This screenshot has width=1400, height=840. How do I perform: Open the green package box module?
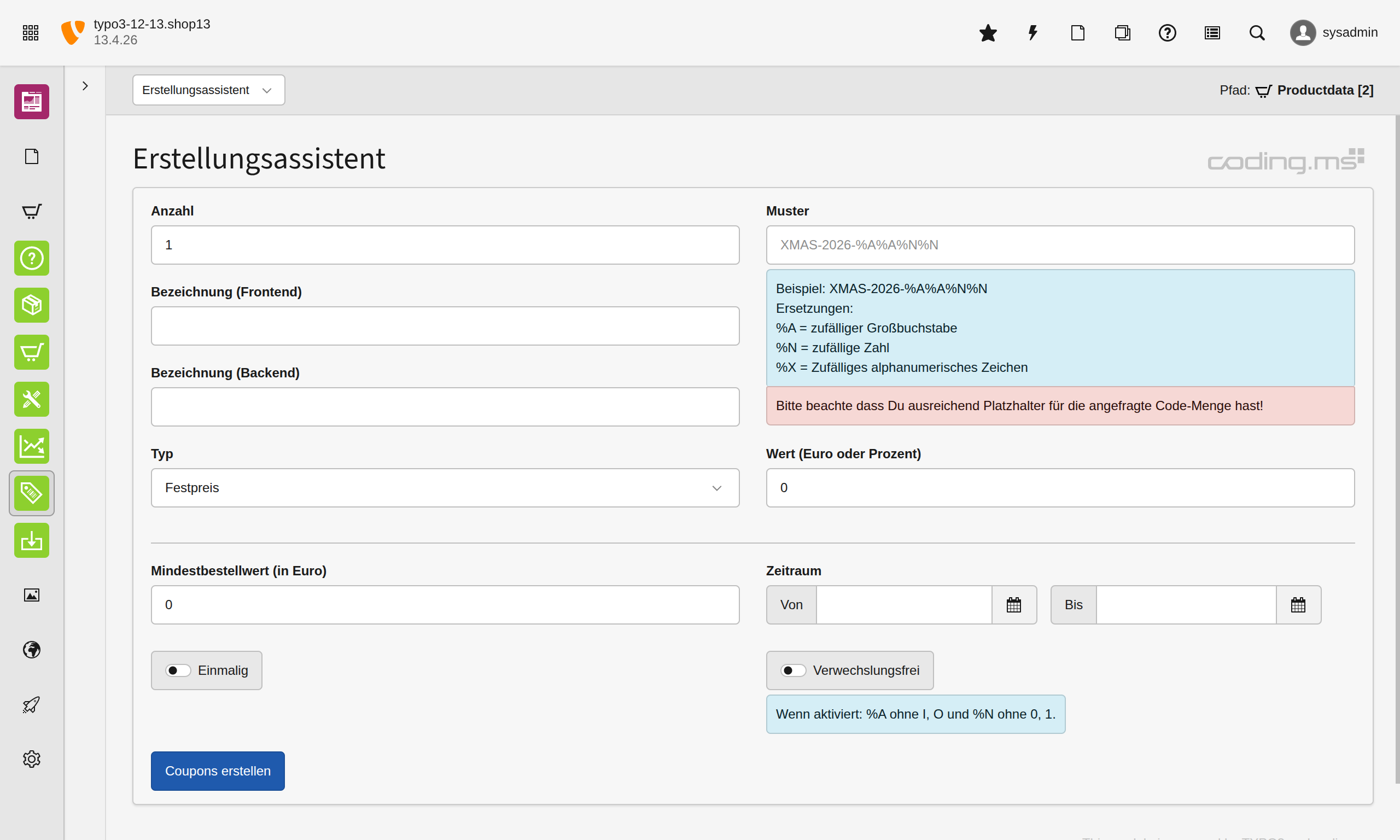pos(32,305)
